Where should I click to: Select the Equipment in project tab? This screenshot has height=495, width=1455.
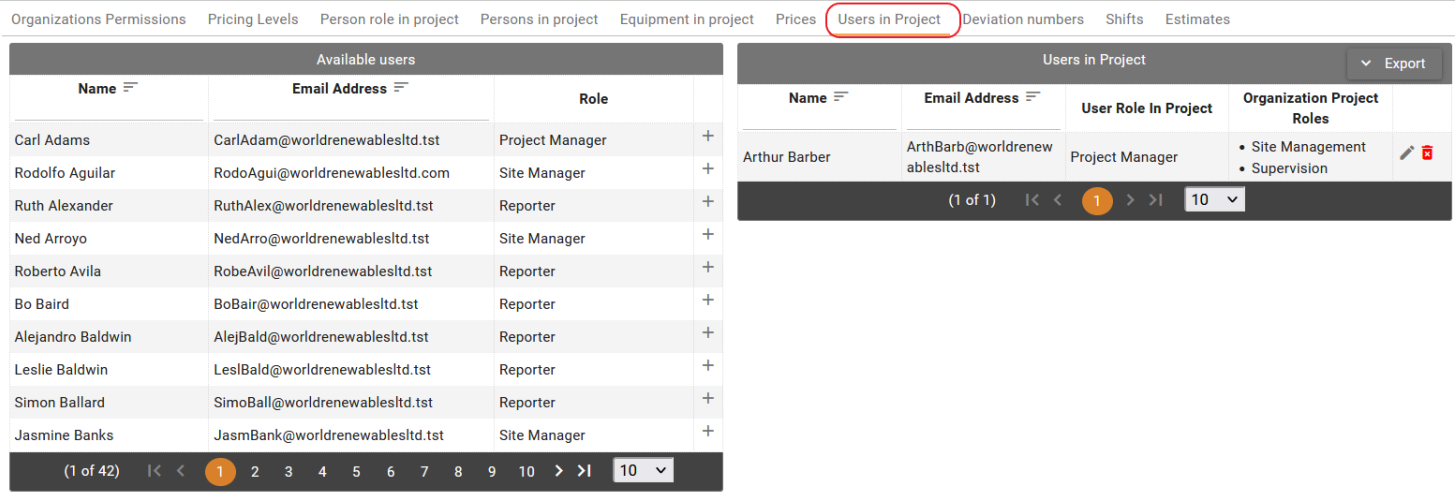point(686,19)
